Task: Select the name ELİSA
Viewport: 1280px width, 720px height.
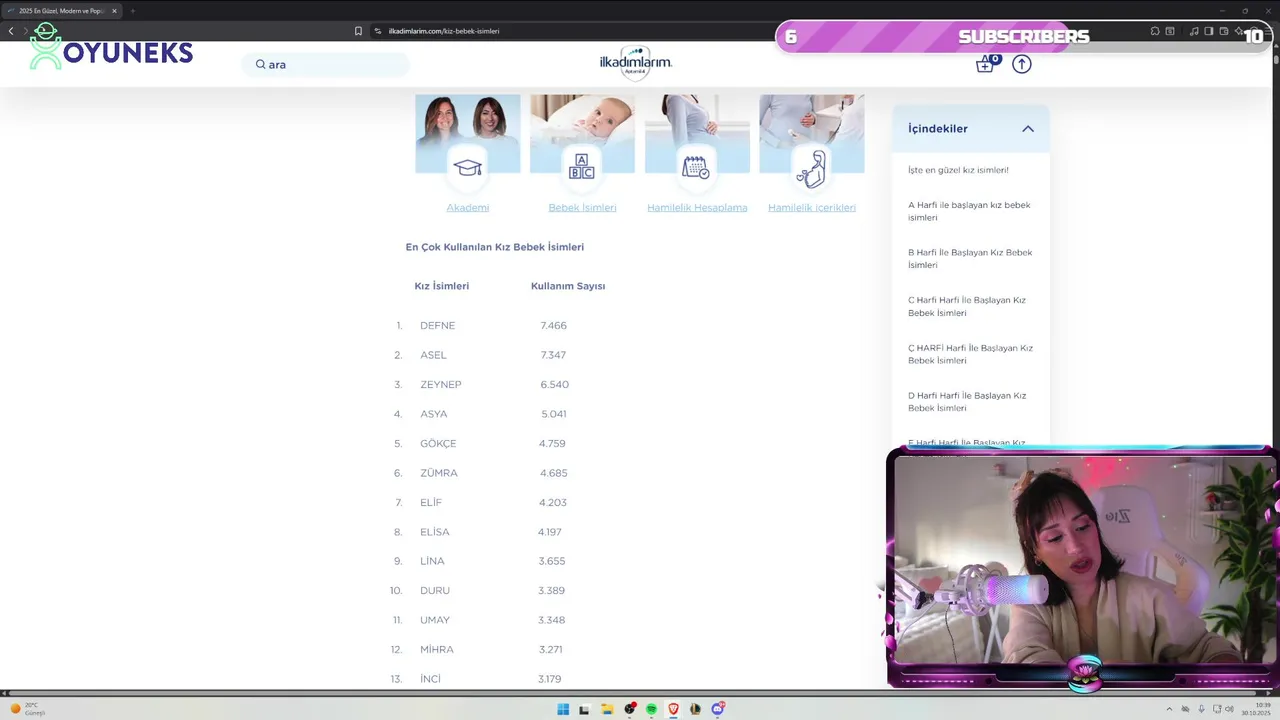Action: tap(435, 532)
